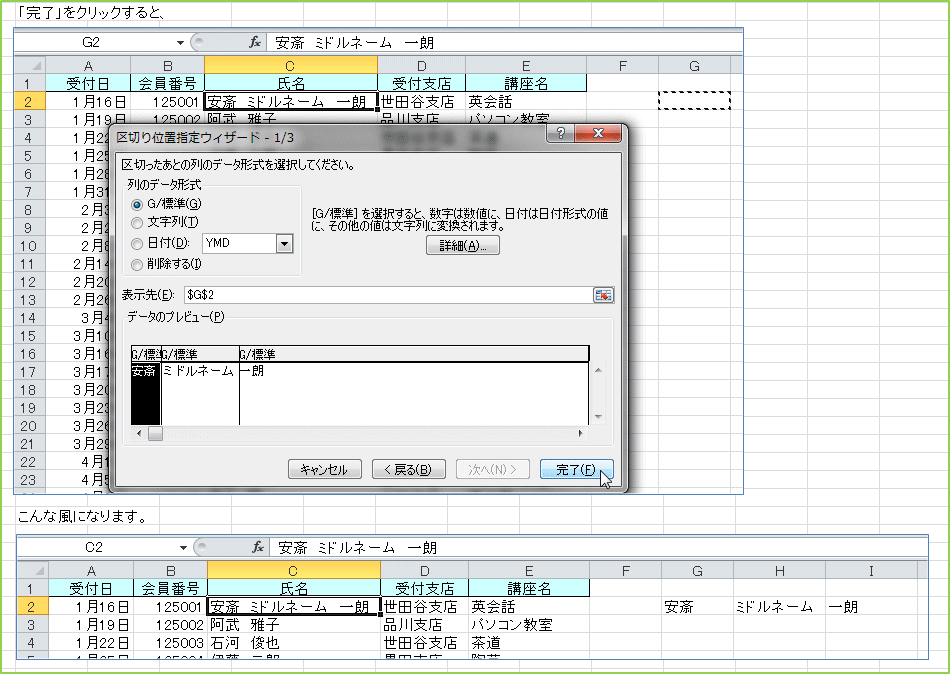This screenshot has height=674, width=950.
Task: Select the 文字列 radio button
Action: tap(137, 223)
